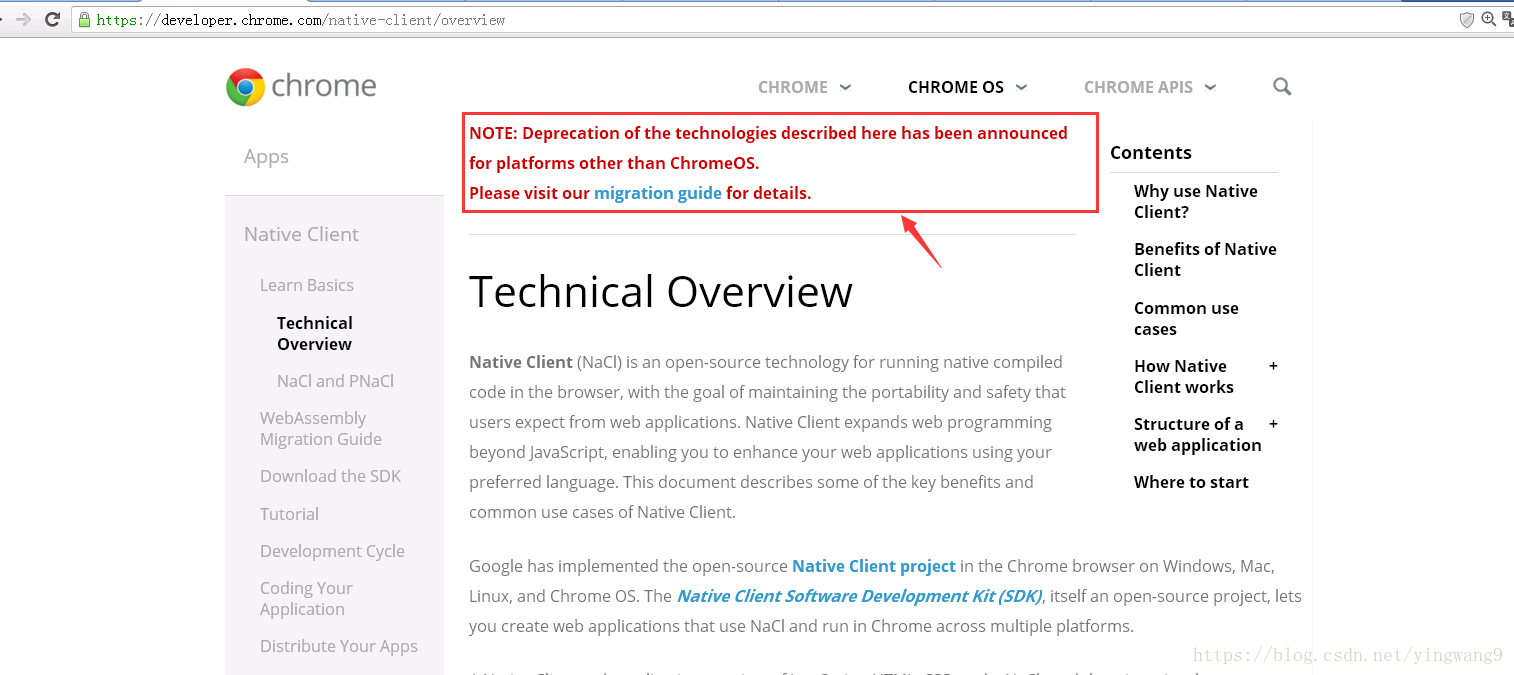Viewport: 1514px width, 675px height.
Task: Click the Technical Overview page heading
Action: (x=661, y=292)
